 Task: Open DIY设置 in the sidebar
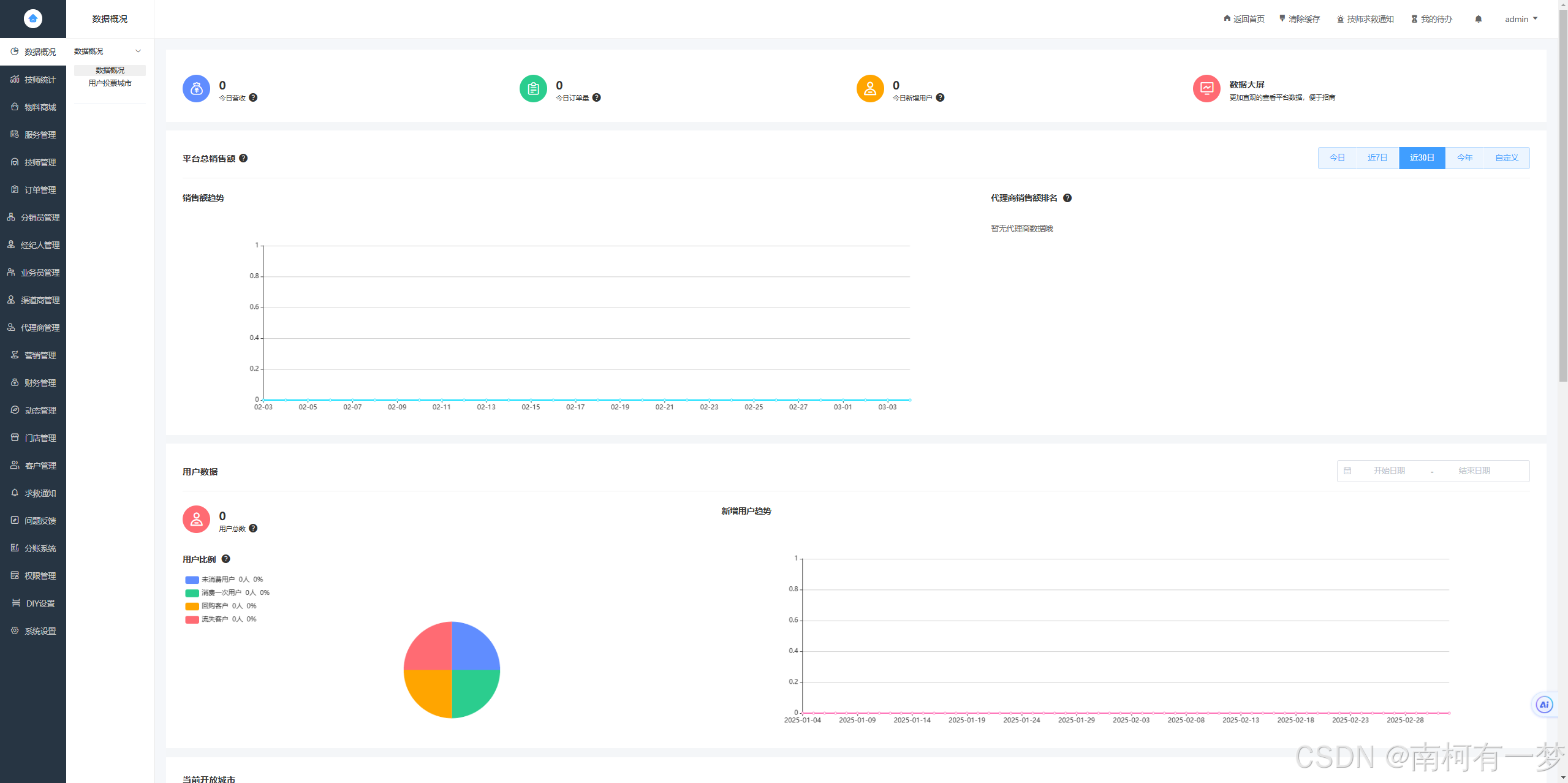33,603
